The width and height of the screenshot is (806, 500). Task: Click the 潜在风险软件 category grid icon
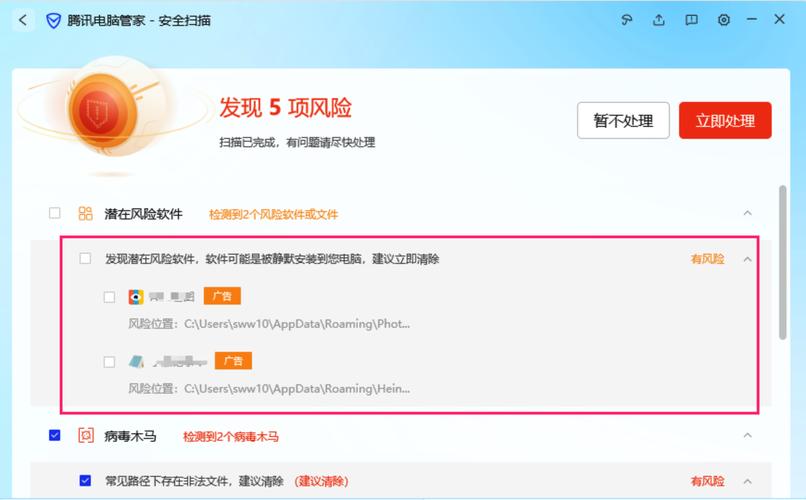(86, 214)
